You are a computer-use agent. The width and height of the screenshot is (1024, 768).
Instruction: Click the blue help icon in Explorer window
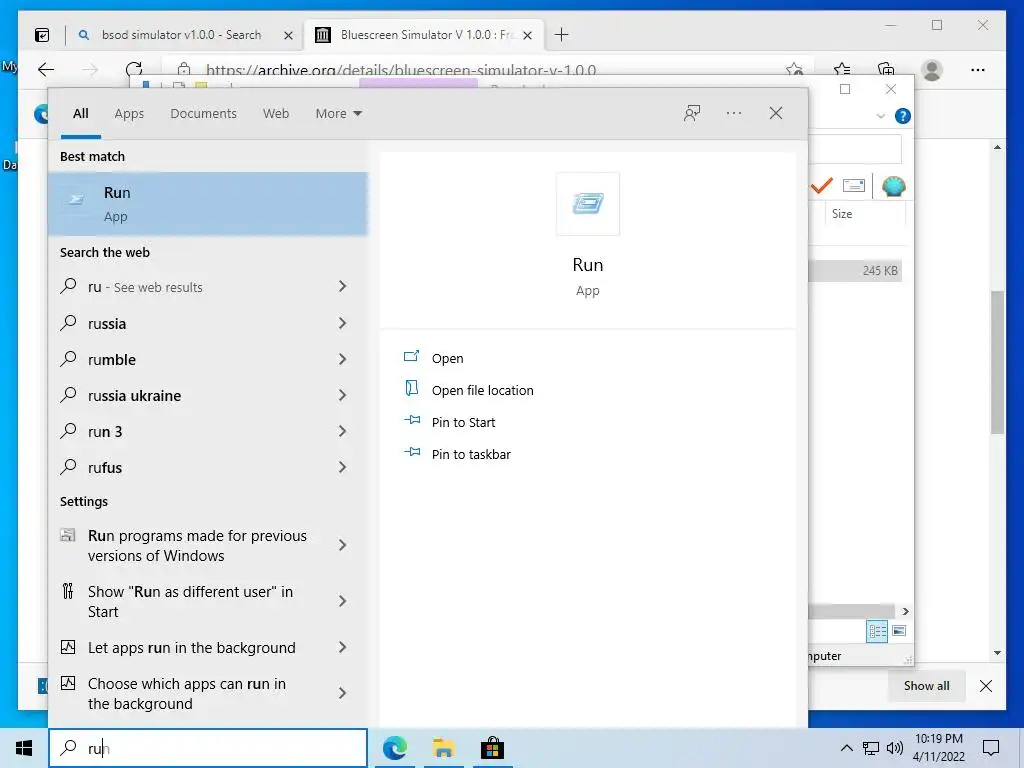[x=903, y=116]
